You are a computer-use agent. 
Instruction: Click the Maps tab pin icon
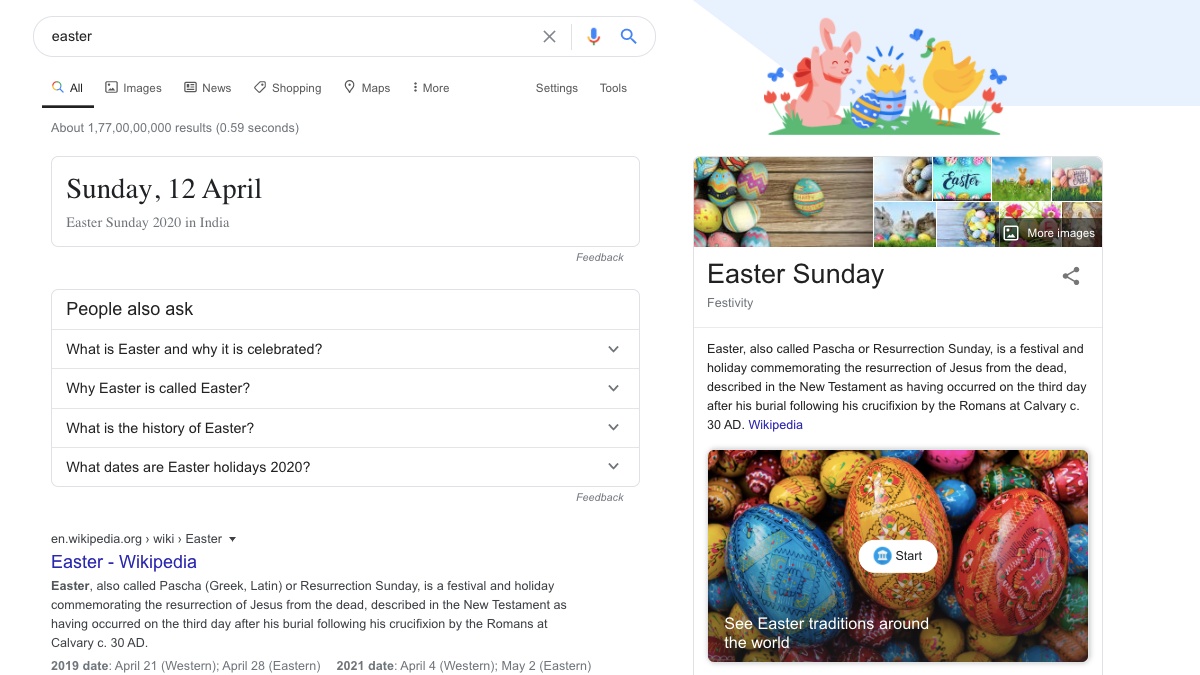coord(351,87)
